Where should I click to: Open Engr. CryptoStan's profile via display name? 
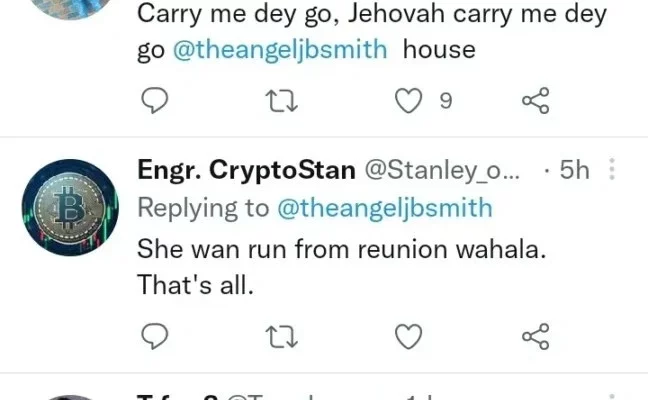[x=245, y=171]
